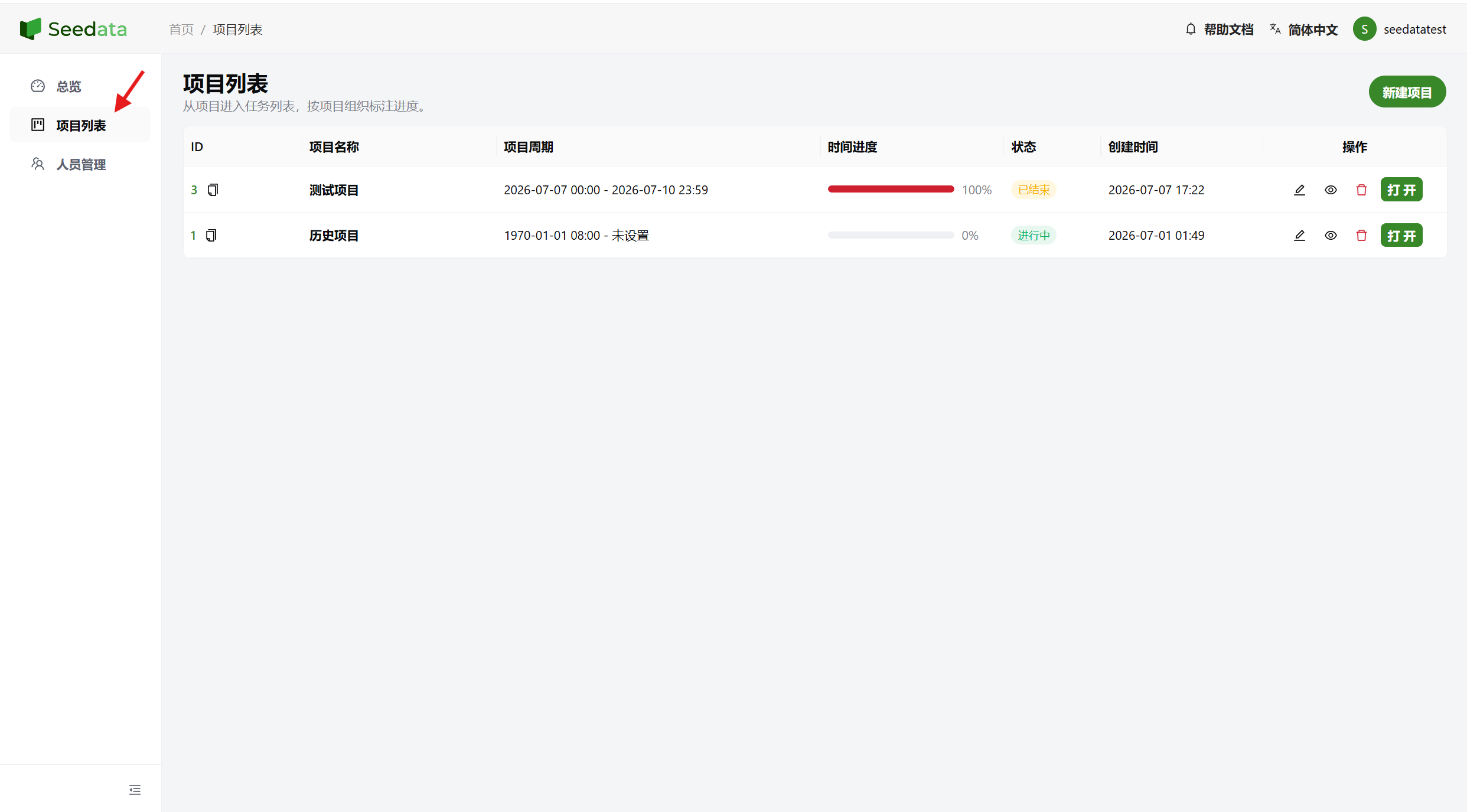This screenshot has height=812, width=1467.
Task: View 历史项目 with the eye icon
Action: [x=1331, y=235]
